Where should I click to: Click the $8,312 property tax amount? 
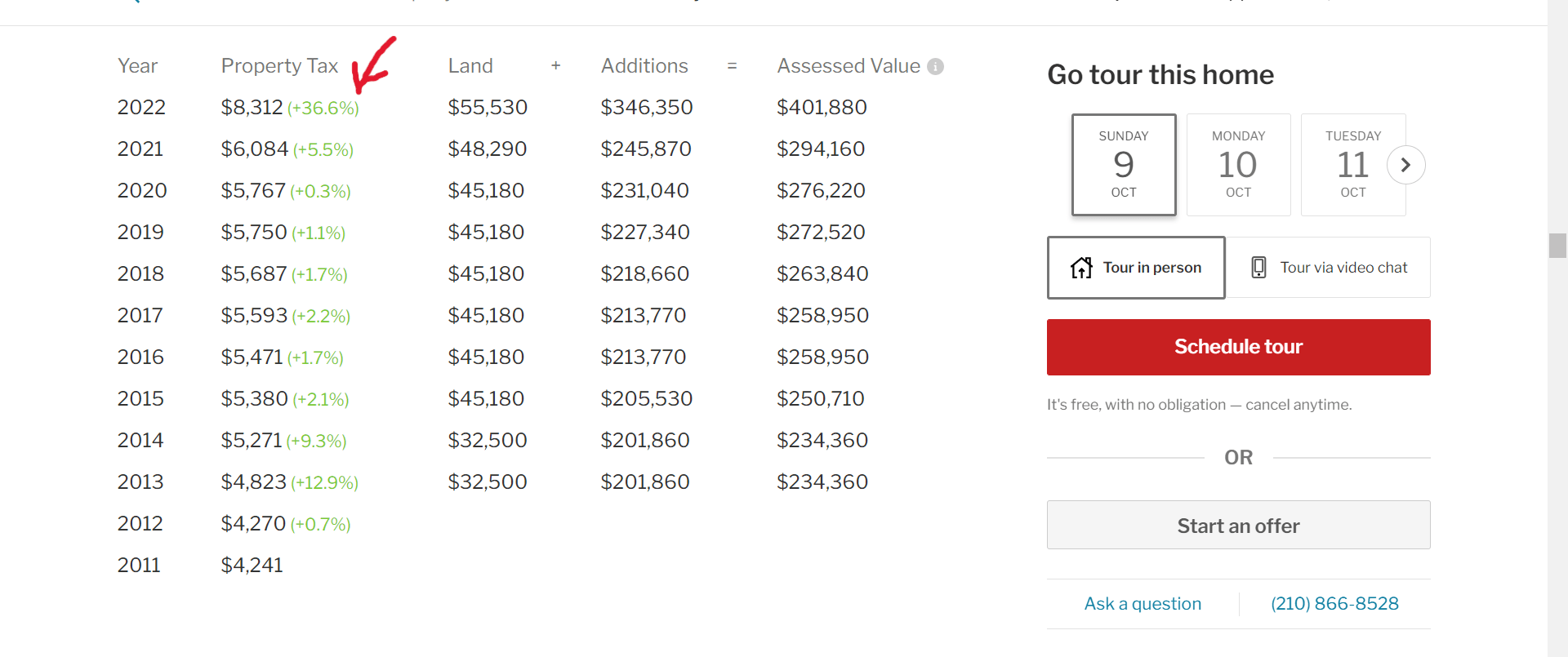[252, 107]
